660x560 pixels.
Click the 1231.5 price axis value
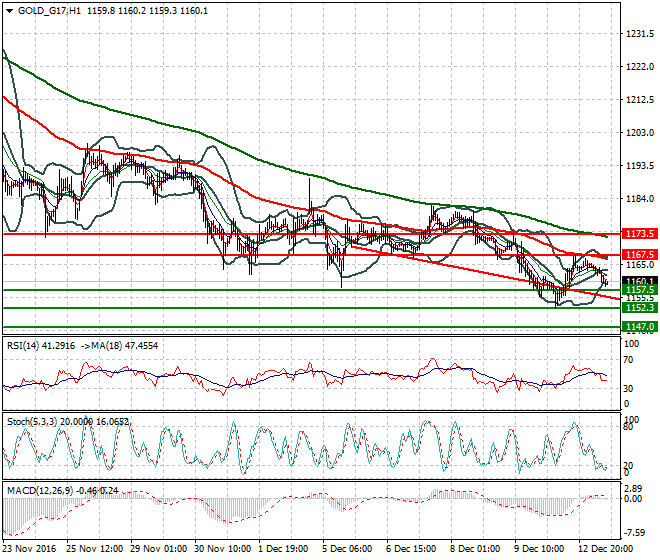pyautogui.click(x=640, y=34)
